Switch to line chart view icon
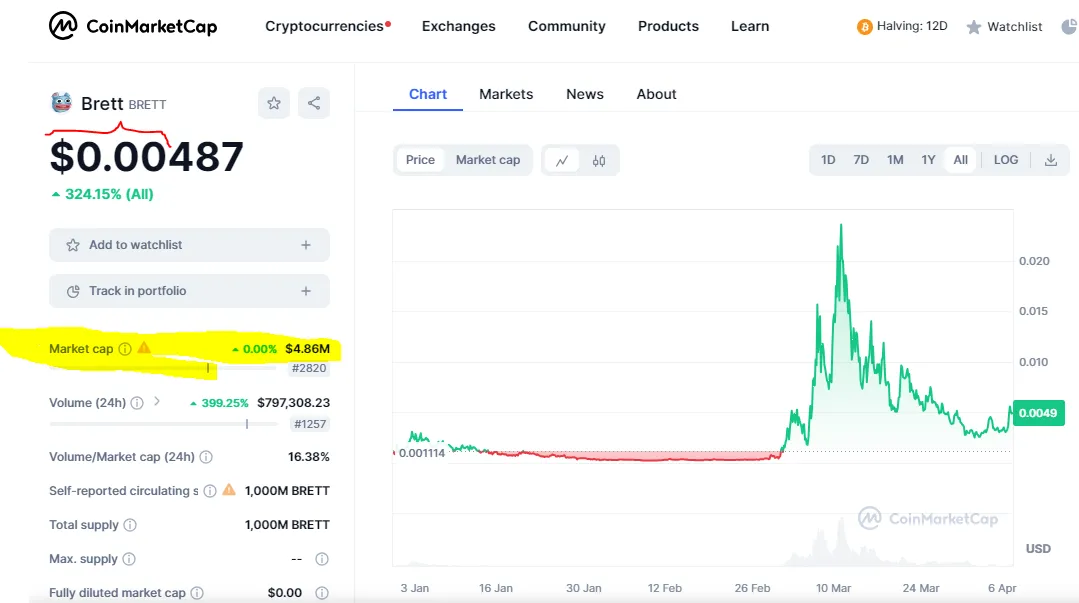The height and width of the screenshot is (603, 1079). (562, 160)
